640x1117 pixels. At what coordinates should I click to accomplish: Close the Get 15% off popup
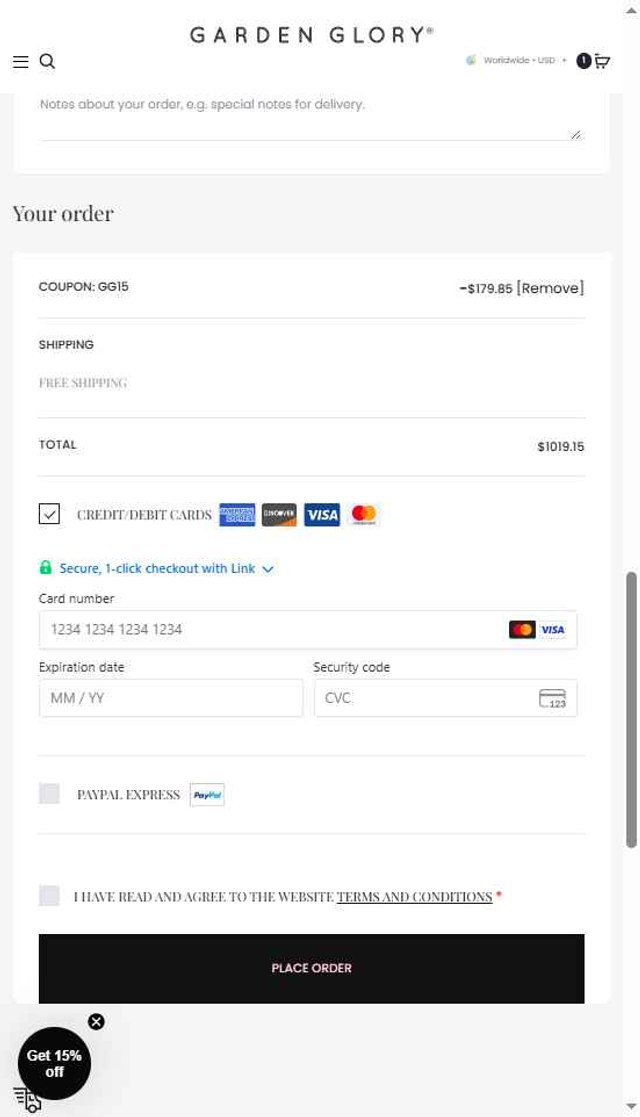pos(96,1022)
